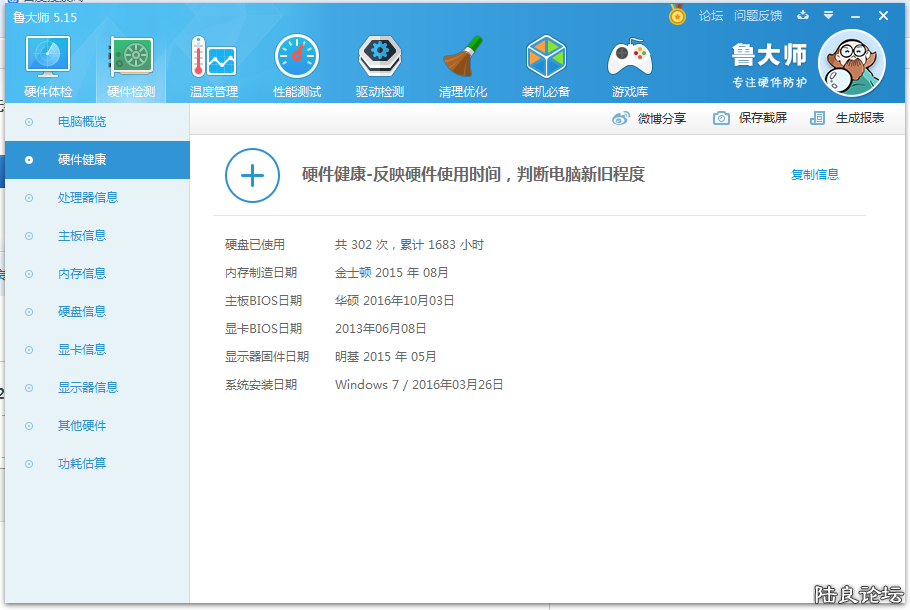Share via the 微博分享 Weibo icon
The height and width of the screenshot is (610, 910).
click(x=621, y=118)
